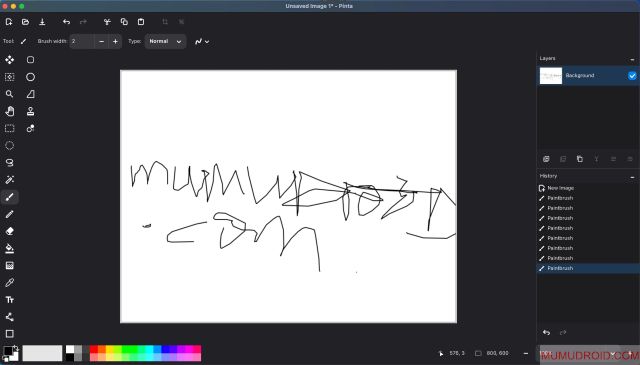Collapse the History panel
Viewport: 640px width, 365px height.
[x=632, y=177]
